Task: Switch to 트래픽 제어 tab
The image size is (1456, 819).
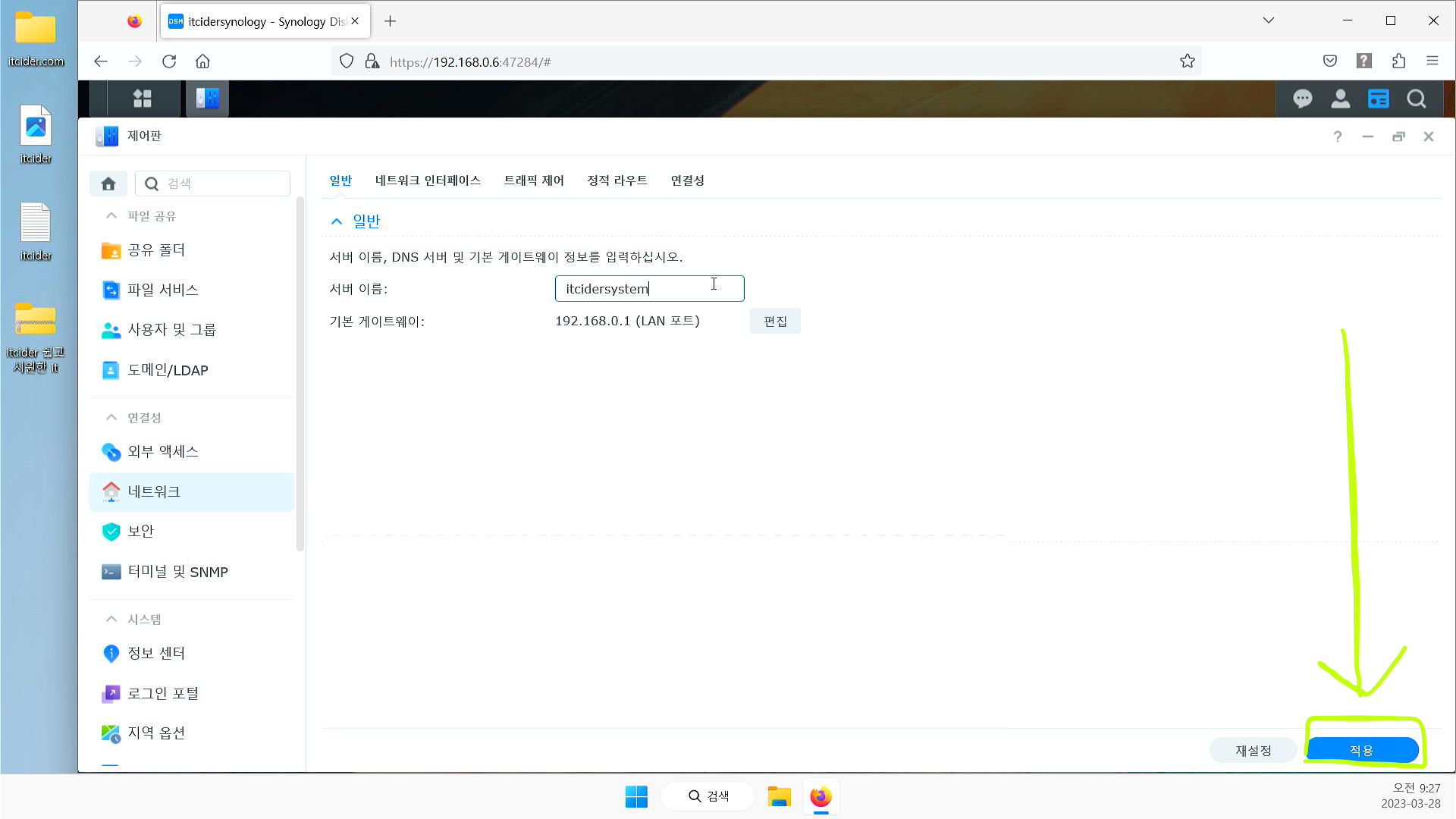Action: click(x=534, y=180)
